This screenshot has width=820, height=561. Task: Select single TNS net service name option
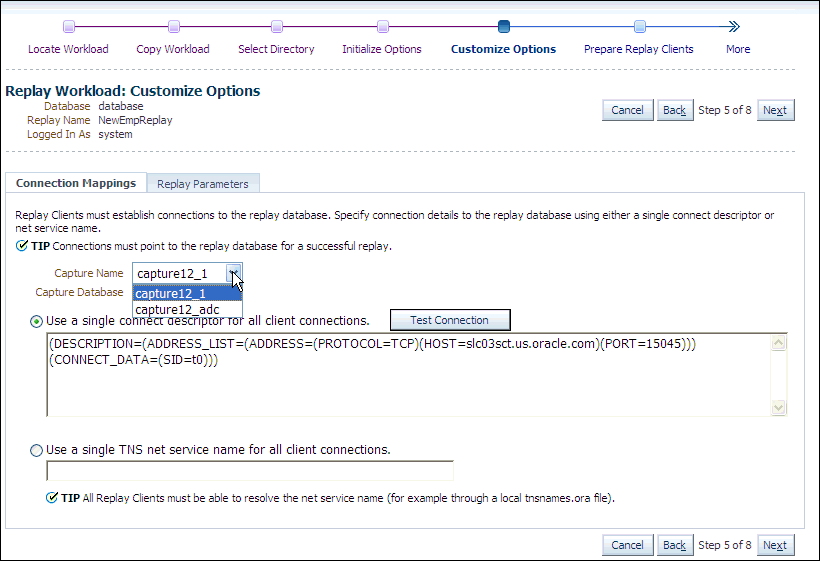click(38, 450)
